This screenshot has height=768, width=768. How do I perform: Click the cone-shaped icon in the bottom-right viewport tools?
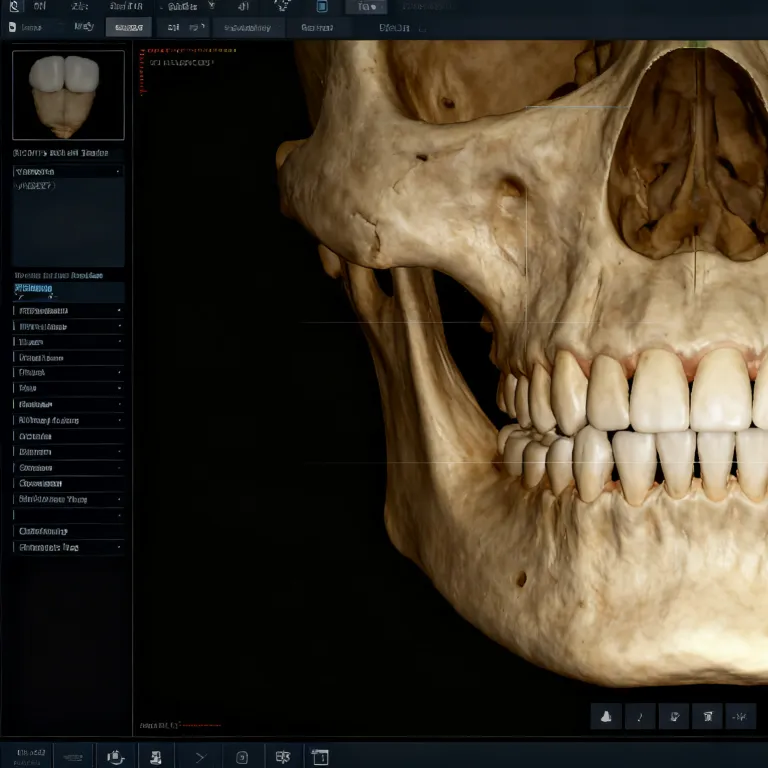(x=606, y=715)
